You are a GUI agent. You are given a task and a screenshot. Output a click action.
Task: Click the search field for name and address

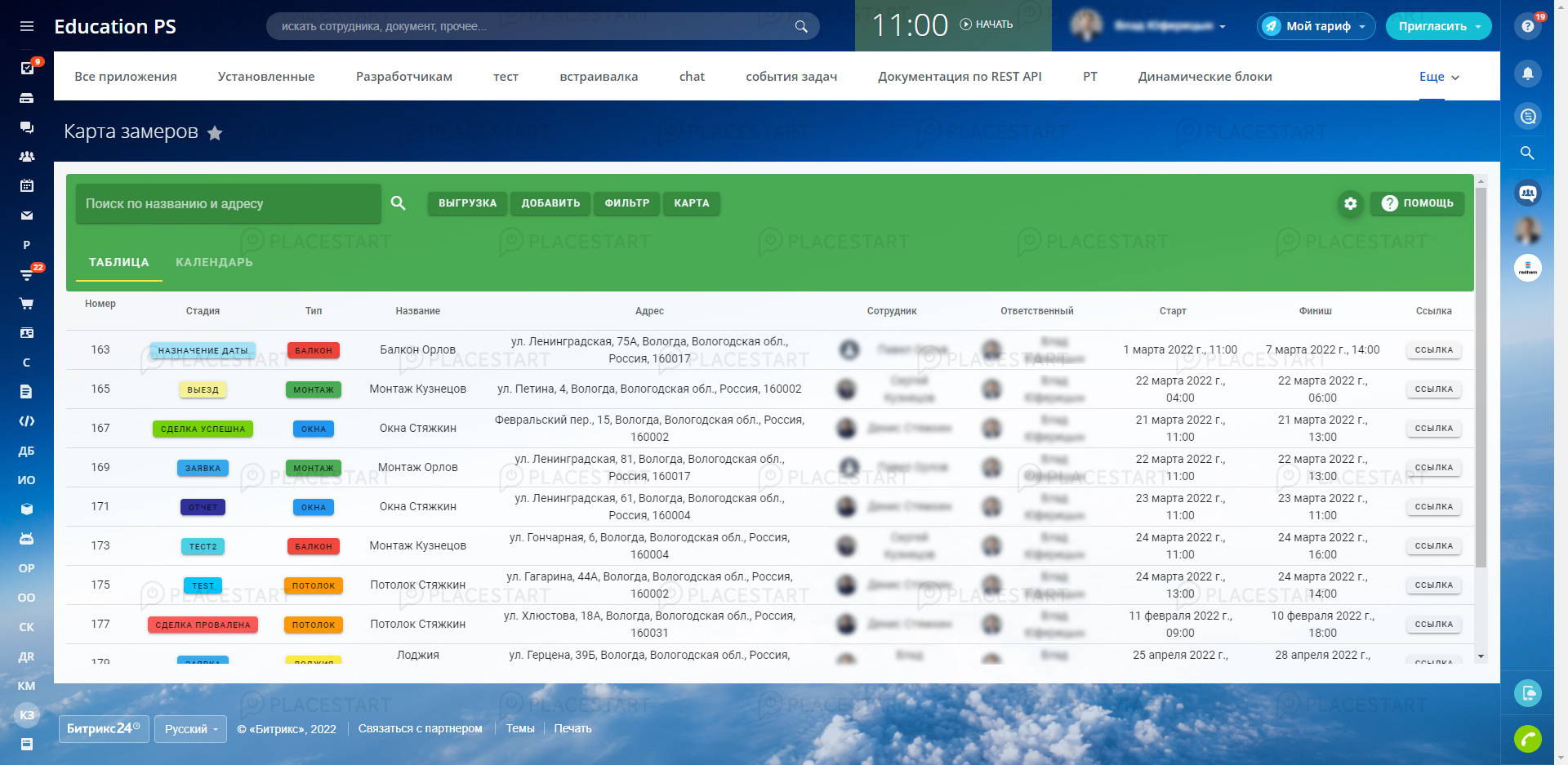[x=229, y=203]
